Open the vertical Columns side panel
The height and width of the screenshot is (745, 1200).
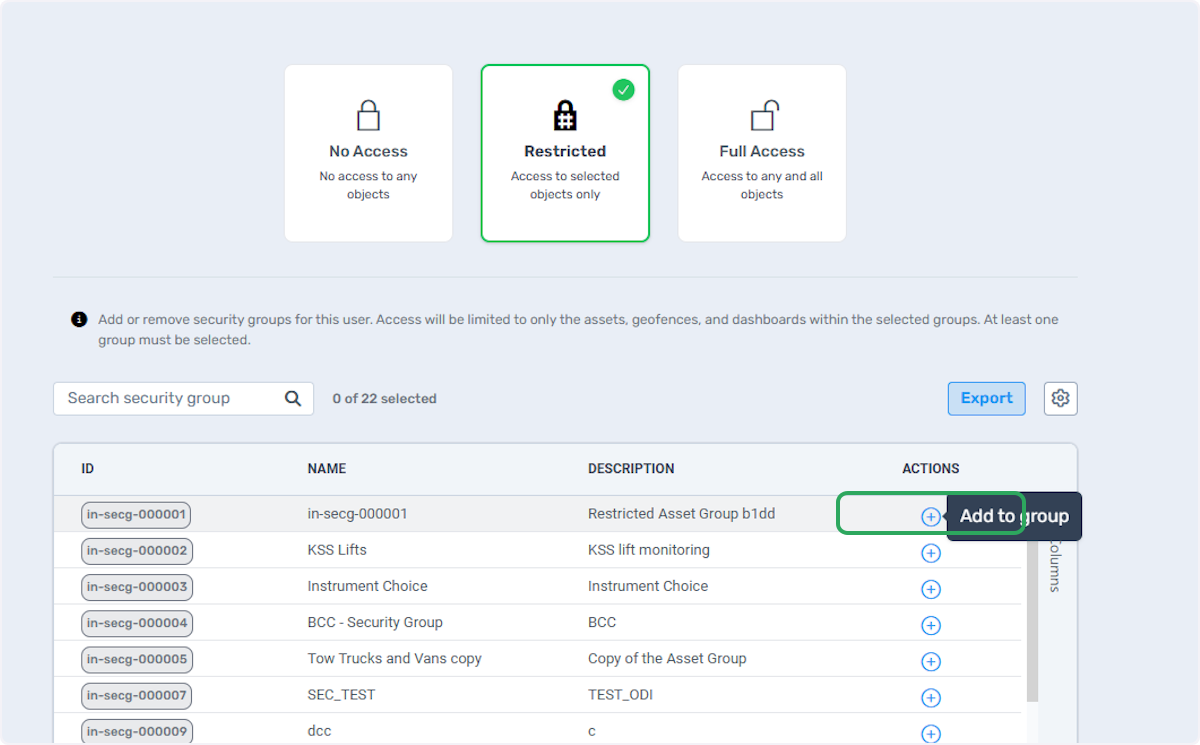pyautogui.click(x=1054, y=566)
